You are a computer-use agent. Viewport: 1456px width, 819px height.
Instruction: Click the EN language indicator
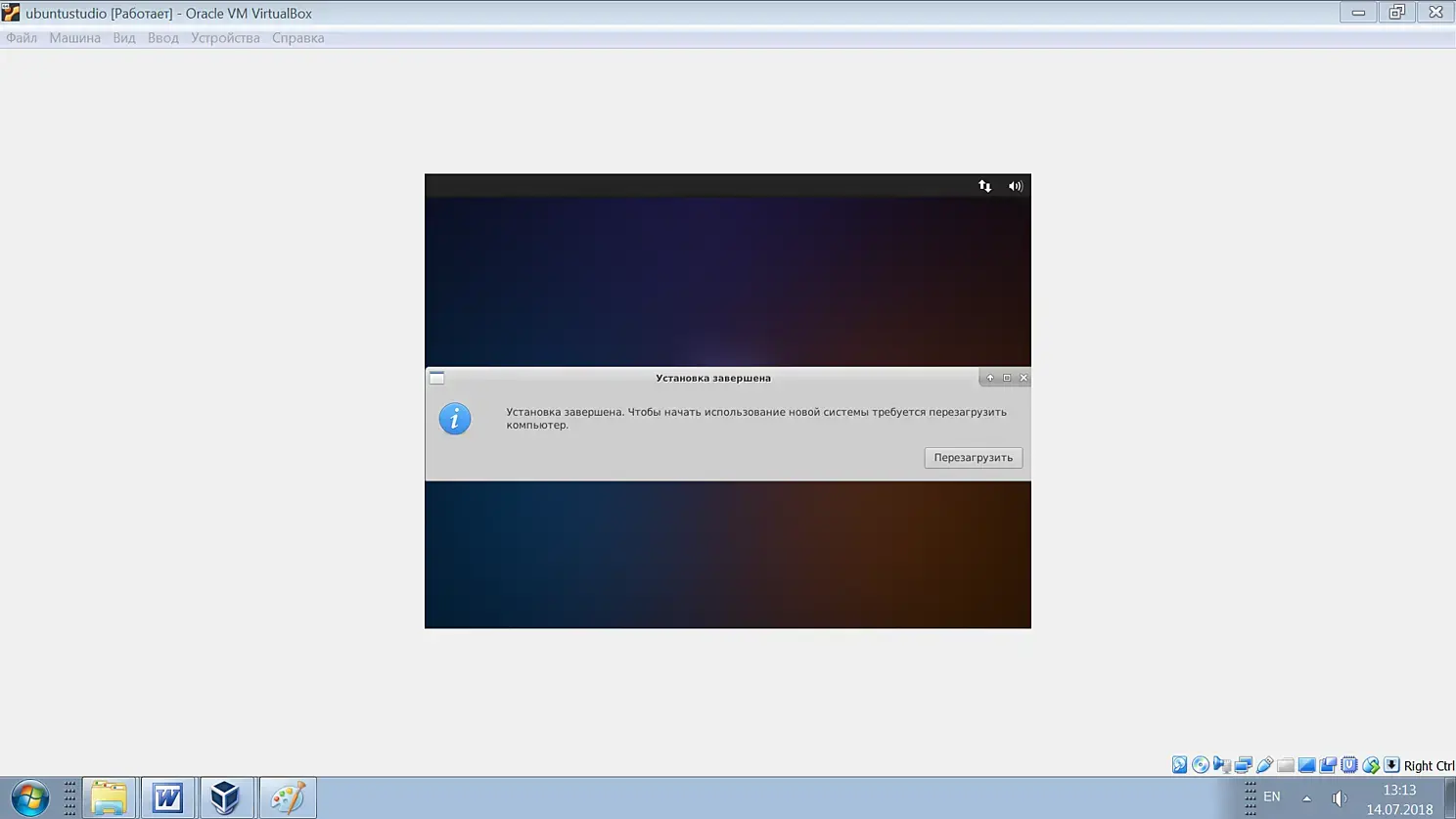click(x=1272, y=797)
